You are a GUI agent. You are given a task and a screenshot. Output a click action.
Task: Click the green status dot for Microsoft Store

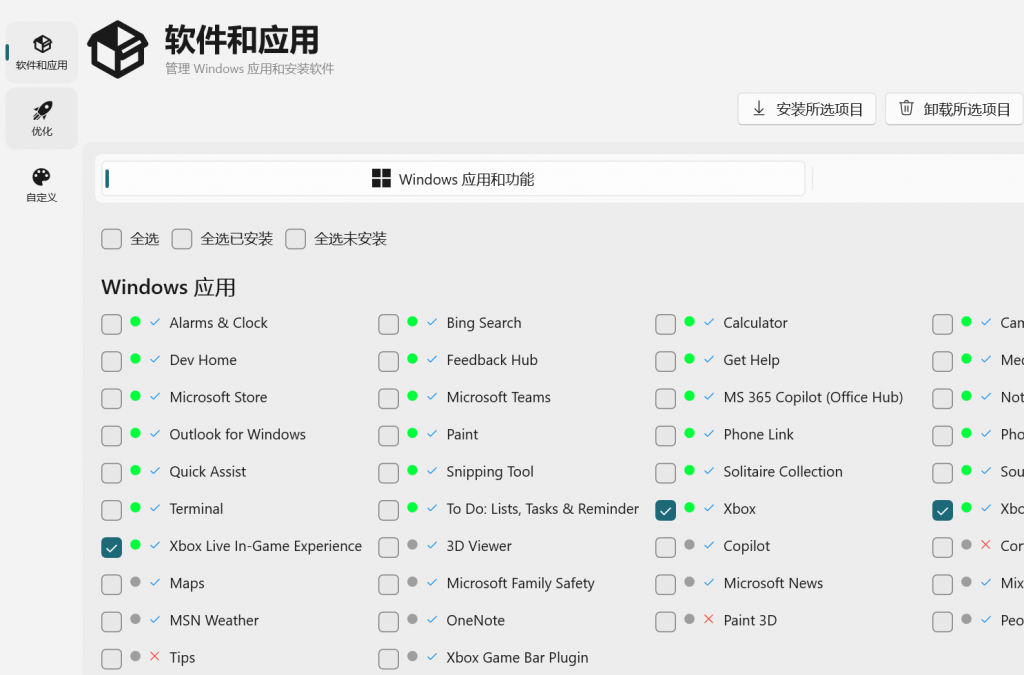click(x=135, y=396)
